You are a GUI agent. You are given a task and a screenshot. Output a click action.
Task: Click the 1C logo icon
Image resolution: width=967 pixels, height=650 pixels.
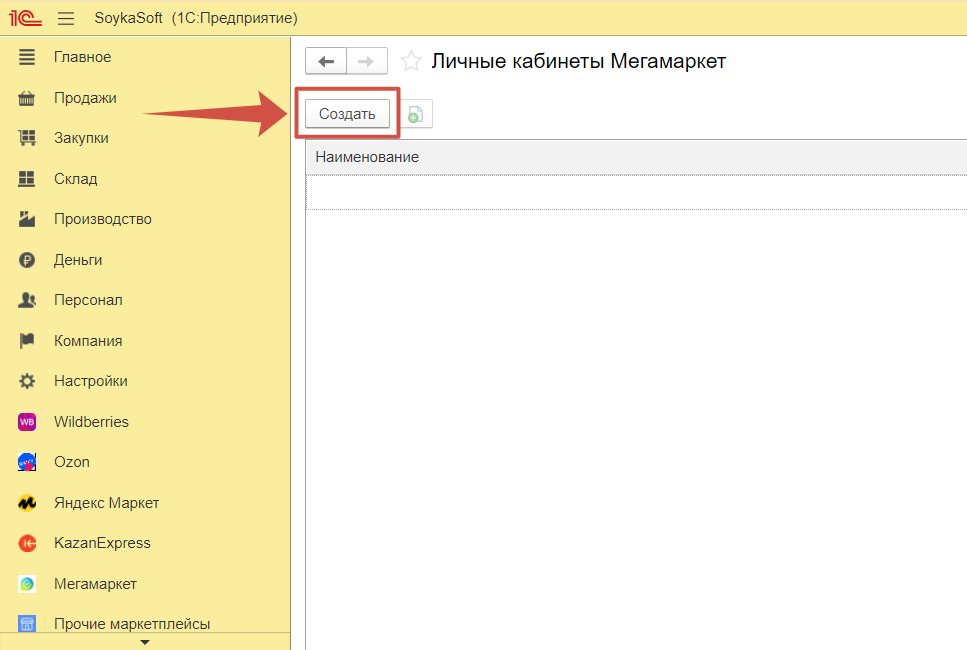click(26, 18)
